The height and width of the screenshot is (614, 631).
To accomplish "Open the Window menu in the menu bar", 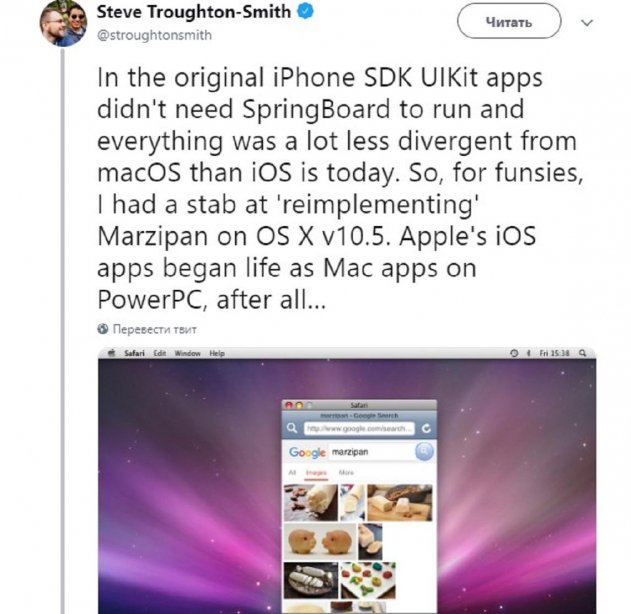I will pyautogui.click(x=187, y=353).
